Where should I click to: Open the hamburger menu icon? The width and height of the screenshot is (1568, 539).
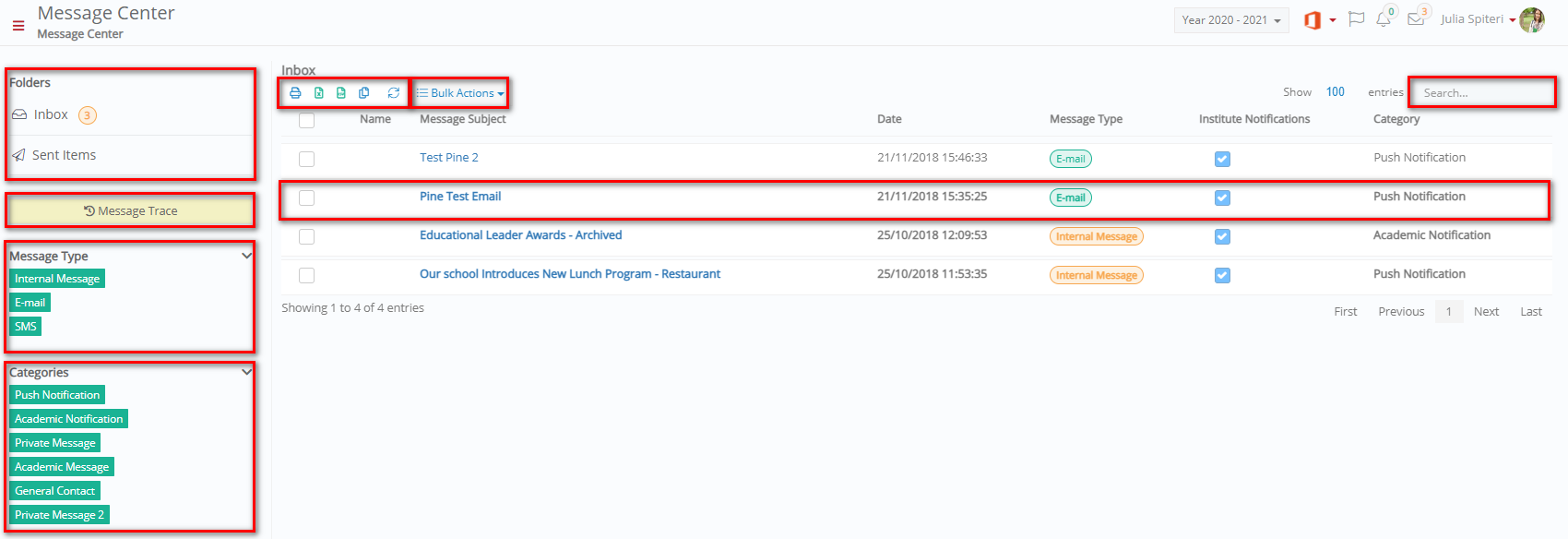(18, 26)
